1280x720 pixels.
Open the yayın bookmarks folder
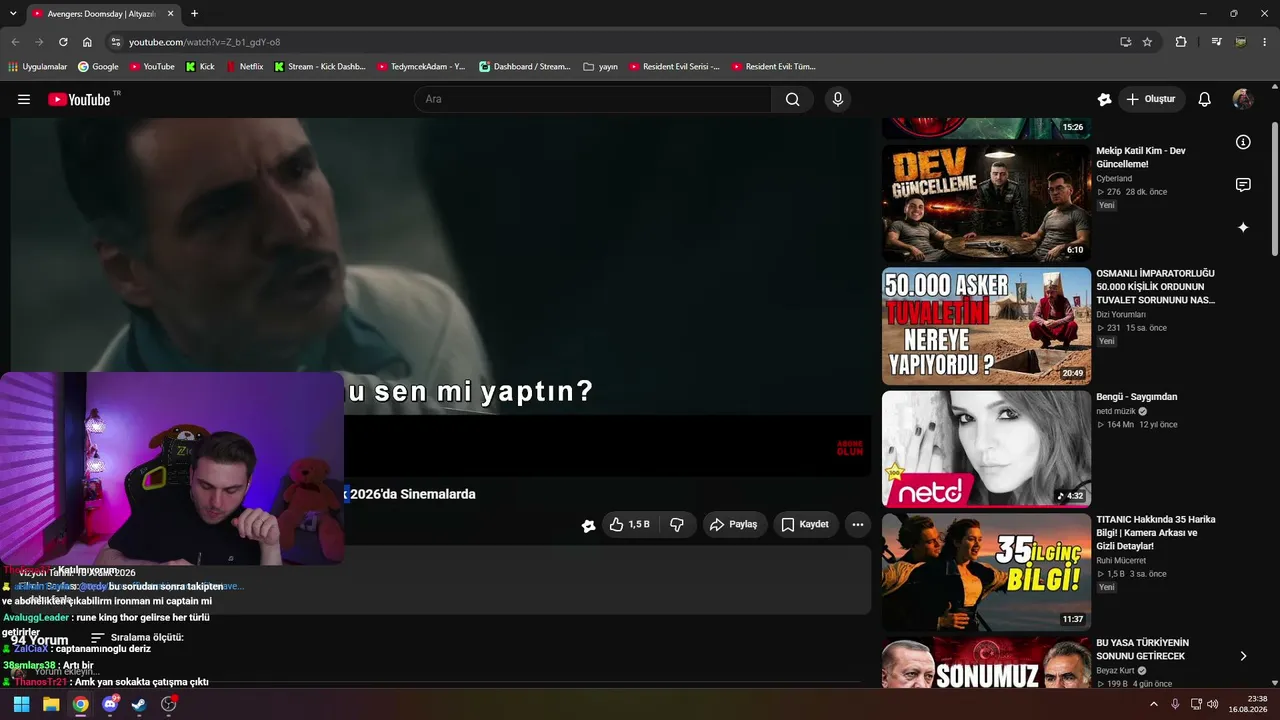point(600,67)
